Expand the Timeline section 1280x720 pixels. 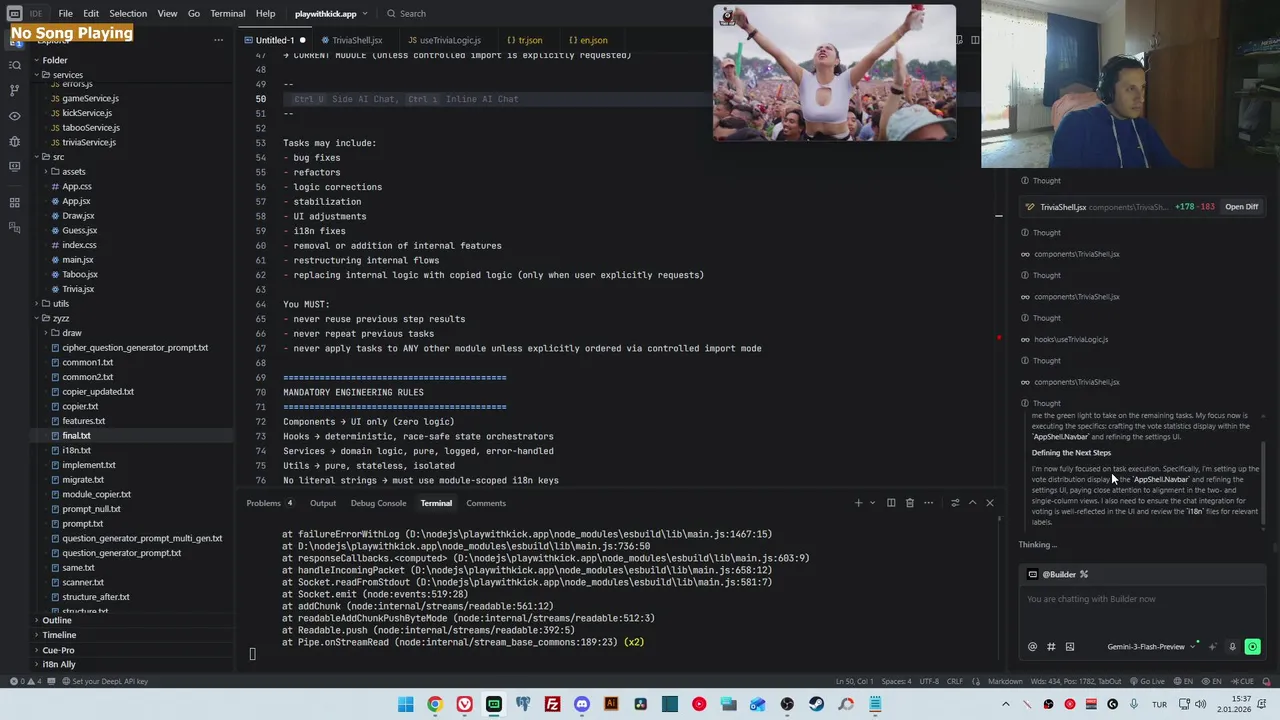tap(59, 635)
